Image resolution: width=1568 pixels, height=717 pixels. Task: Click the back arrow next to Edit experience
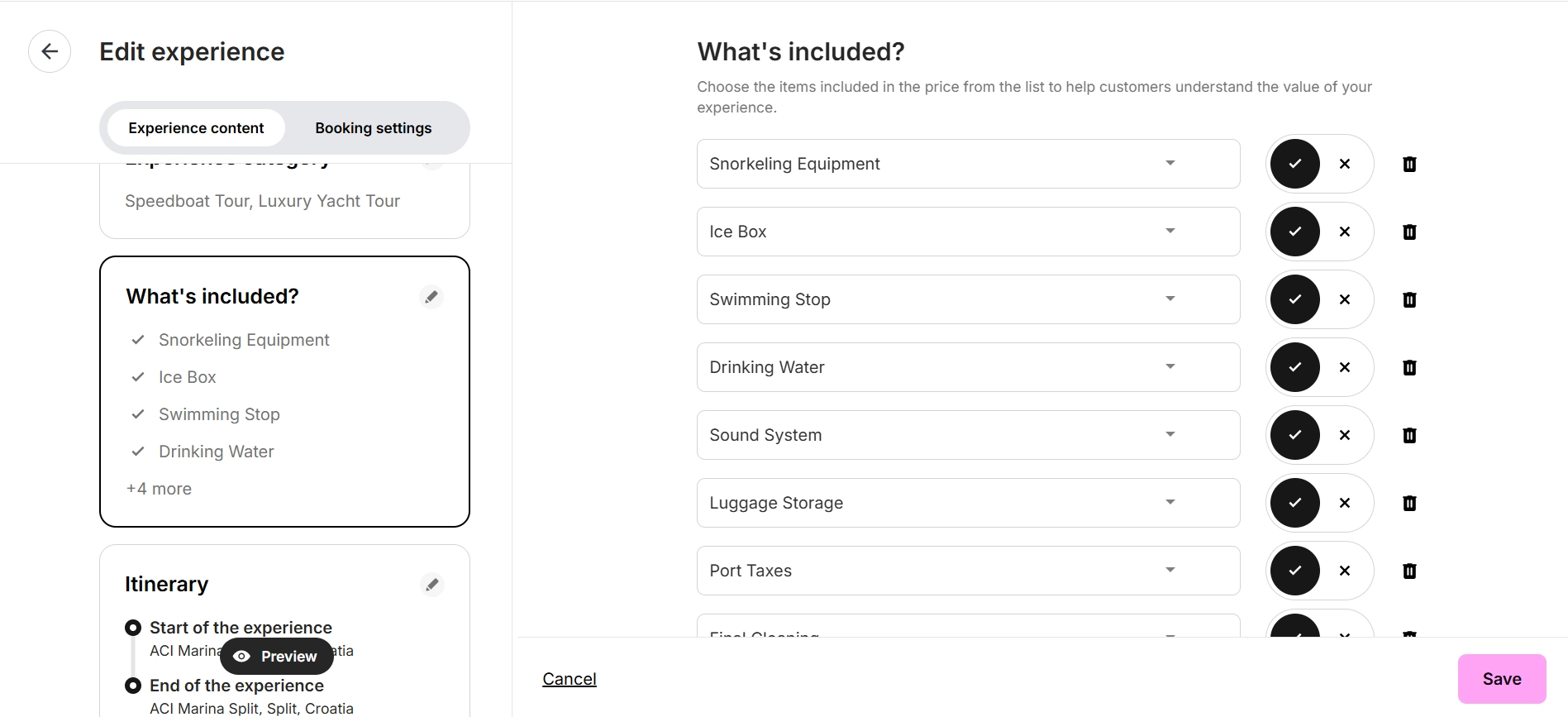pos(50,51)
